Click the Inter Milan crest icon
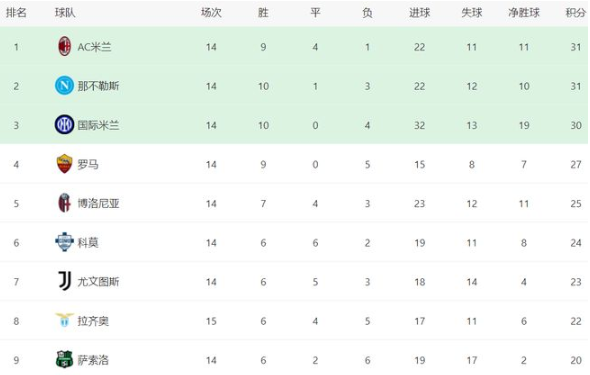The image size is (590, 375). [64, 125]
